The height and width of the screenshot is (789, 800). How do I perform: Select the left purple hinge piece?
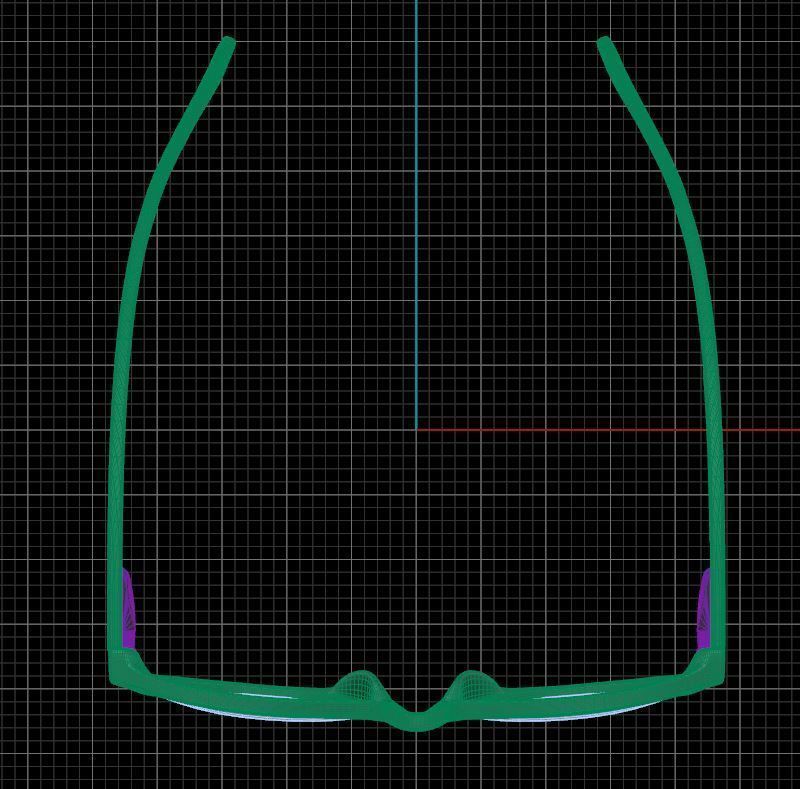click(129, 610)
